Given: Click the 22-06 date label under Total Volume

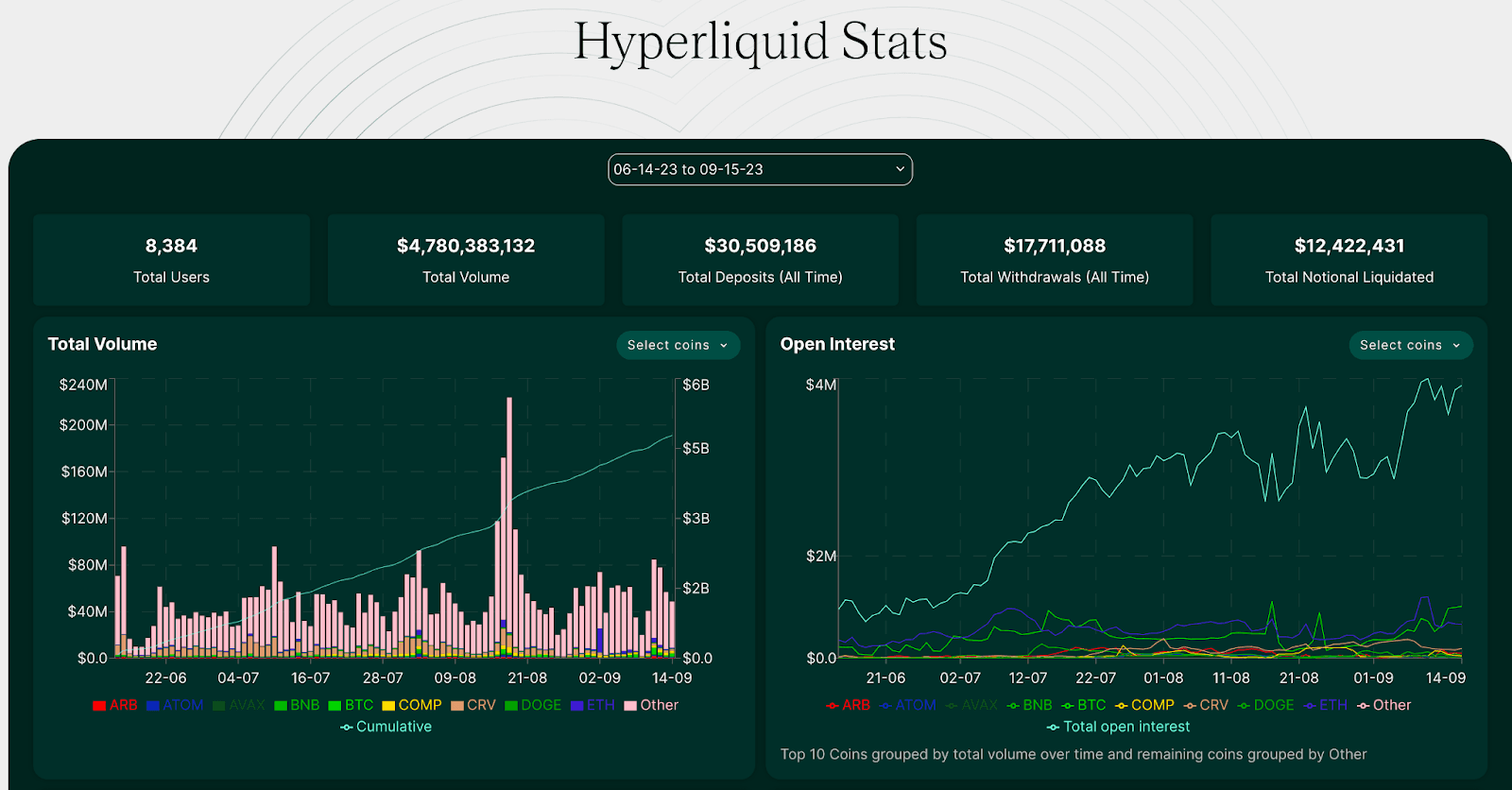Looking at the screenshot, I should click(165, 678).
